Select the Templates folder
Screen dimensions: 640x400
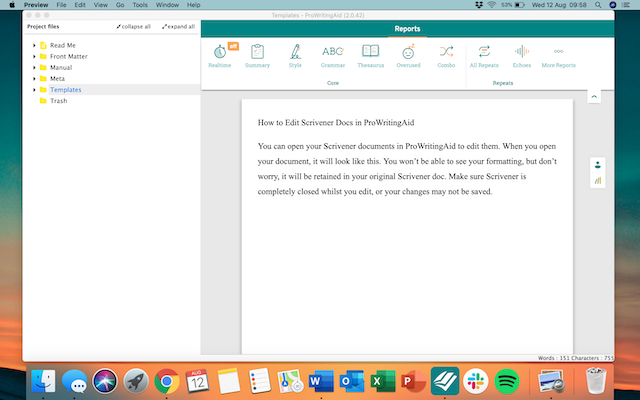[65, 89]
